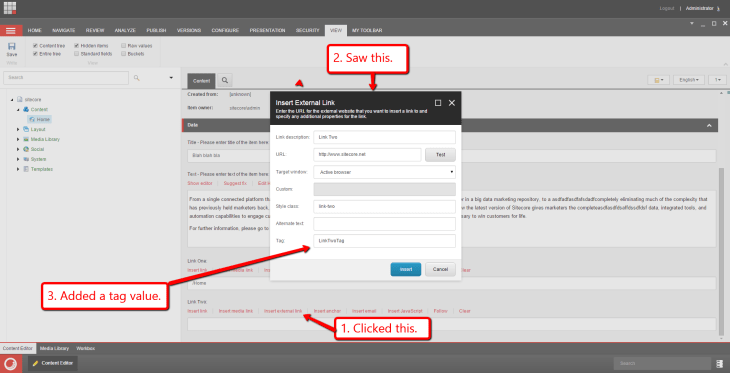Enable the Standard fields checkbox
This screenshot has height=373, width=730.
(77, 54)
